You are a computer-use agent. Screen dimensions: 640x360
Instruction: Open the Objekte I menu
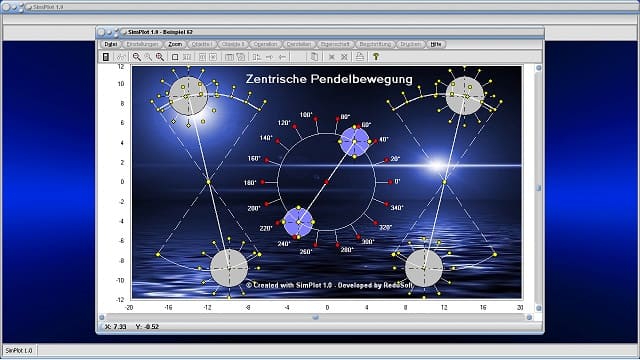pyautogui.click(x=202, y=44)
